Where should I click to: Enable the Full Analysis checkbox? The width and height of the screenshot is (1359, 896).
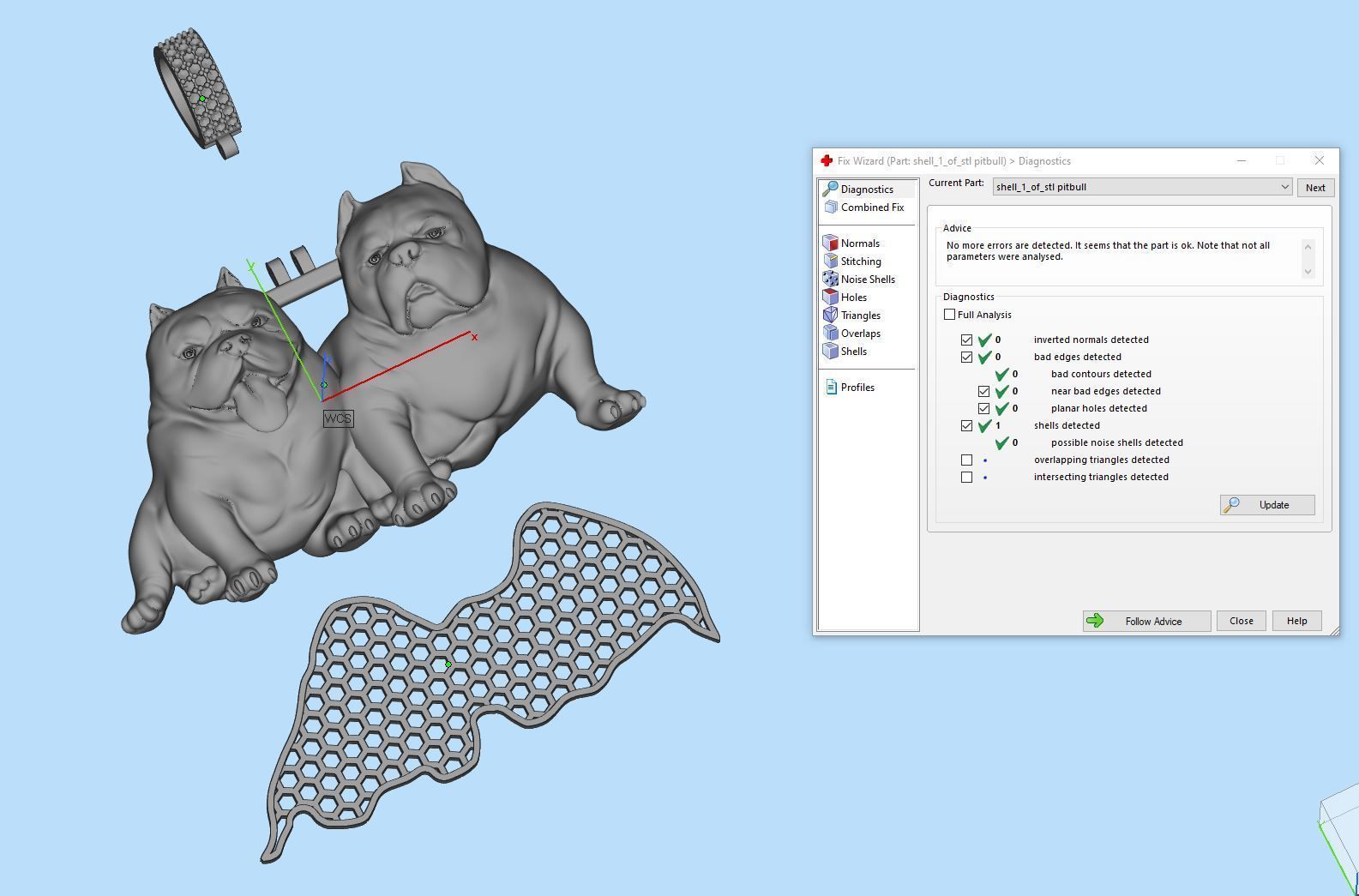pyautogui.click(x=949, y=315)
